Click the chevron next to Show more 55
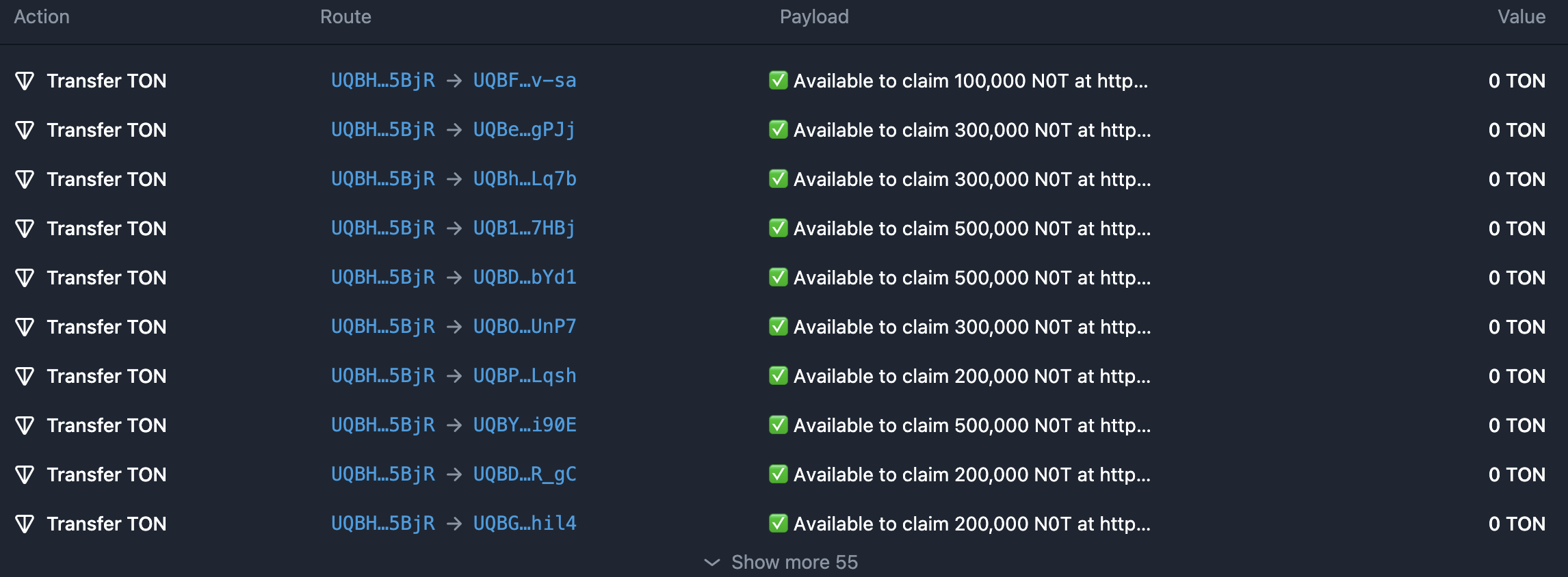Image resolution: width=1568 pixels, height=577 pixels. 712,562
